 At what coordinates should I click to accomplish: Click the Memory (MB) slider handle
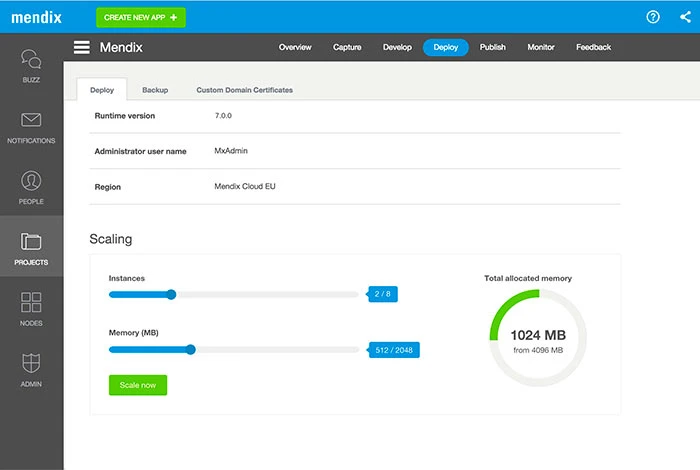pyautogui.click(x=191, y=349)
